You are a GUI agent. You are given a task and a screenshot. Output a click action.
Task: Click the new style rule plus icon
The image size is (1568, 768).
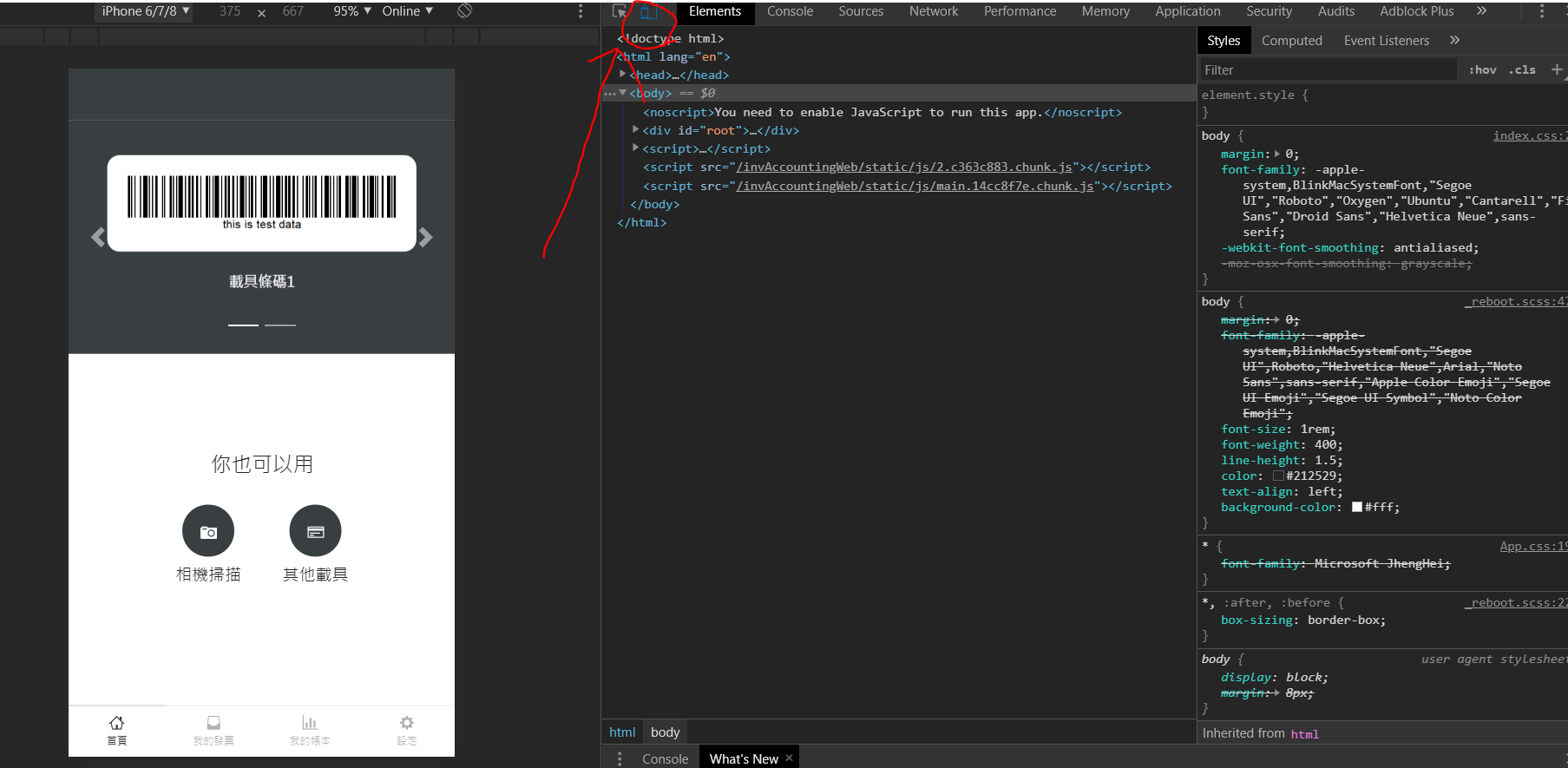point(1556,69)
